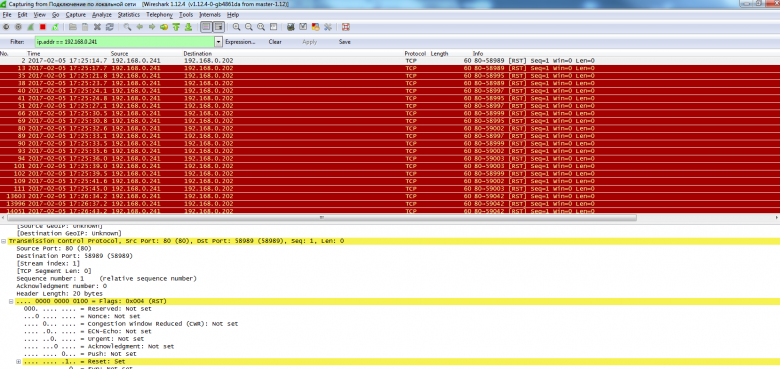Open the Statistics menu
The image size is (780, 369).
[129, 15]
